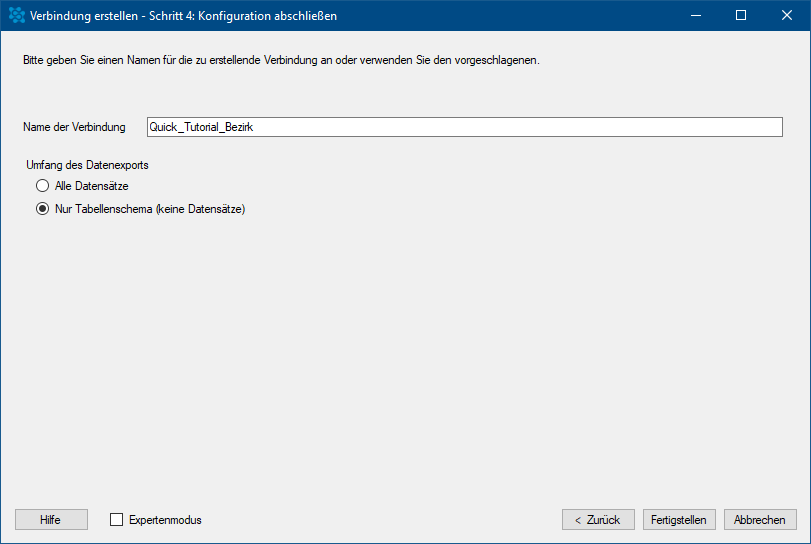The height and width of the screenshot is (544, 811).
Task: Select the Alle Datensätze radio button
Action: click(x=42, y=186)
